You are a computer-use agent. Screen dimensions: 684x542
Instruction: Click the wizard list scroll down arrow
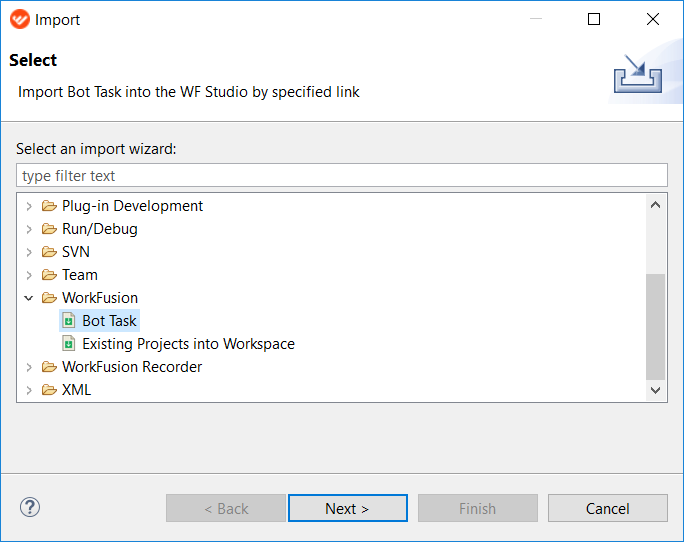(655, 390)
